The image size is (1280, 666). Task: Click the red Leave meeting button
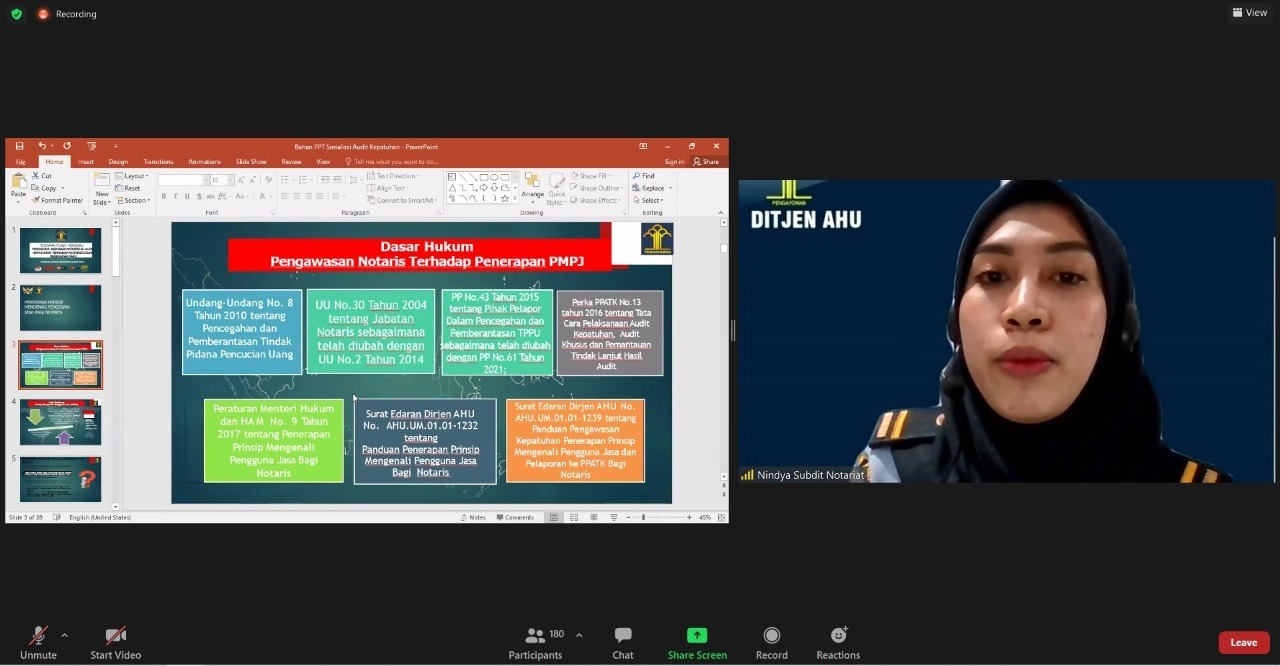(1243, 642)
